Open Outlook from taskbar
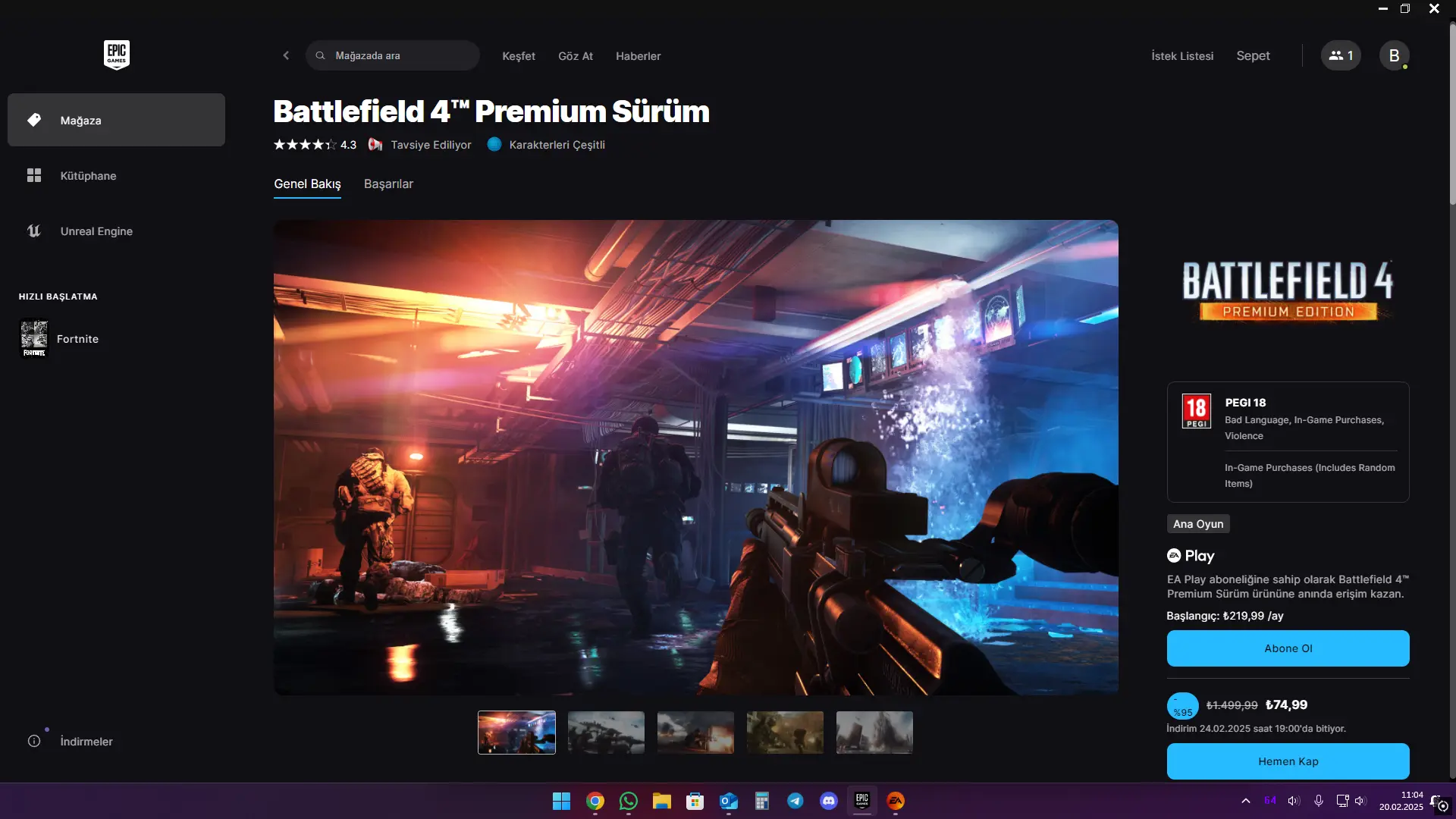 pyautogui.click(x=729, y=801)
